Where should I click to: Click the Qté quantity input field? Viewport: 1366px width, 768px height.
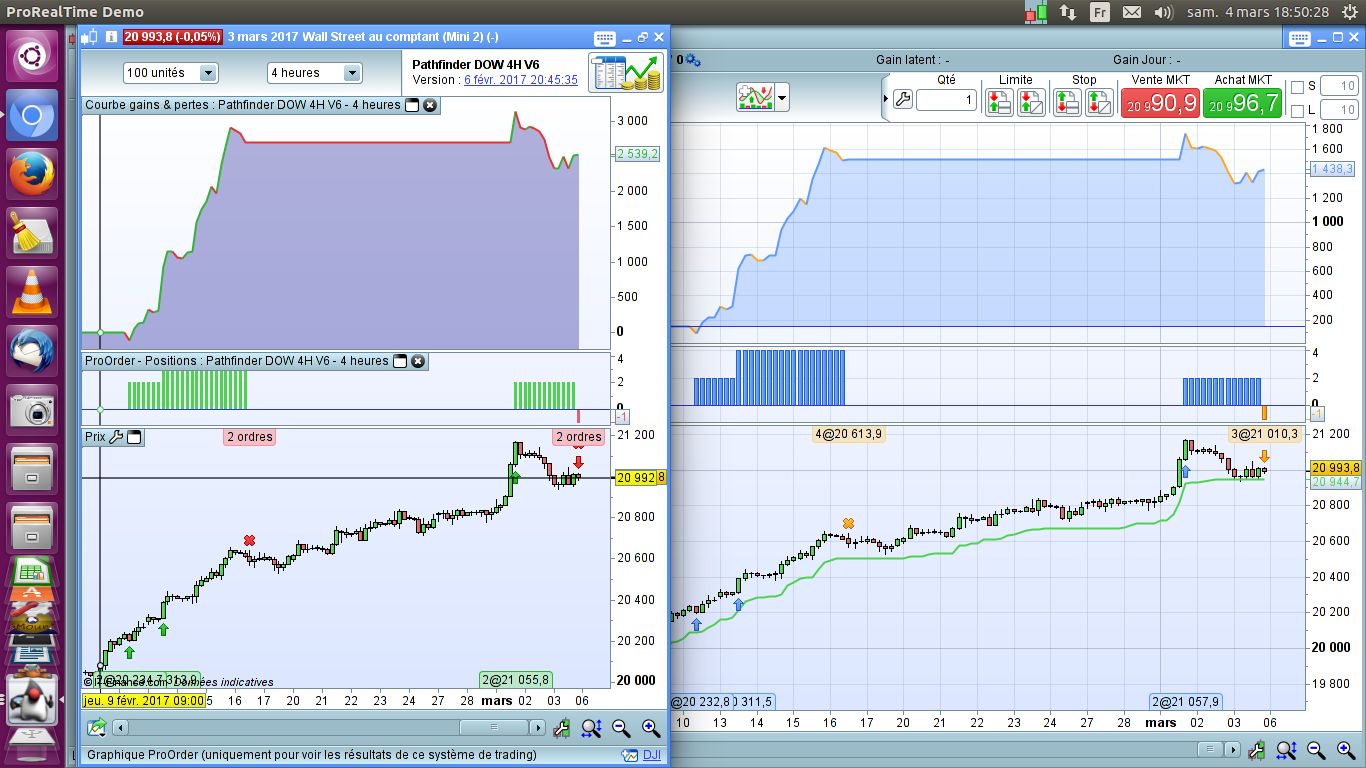coord(946,100)
